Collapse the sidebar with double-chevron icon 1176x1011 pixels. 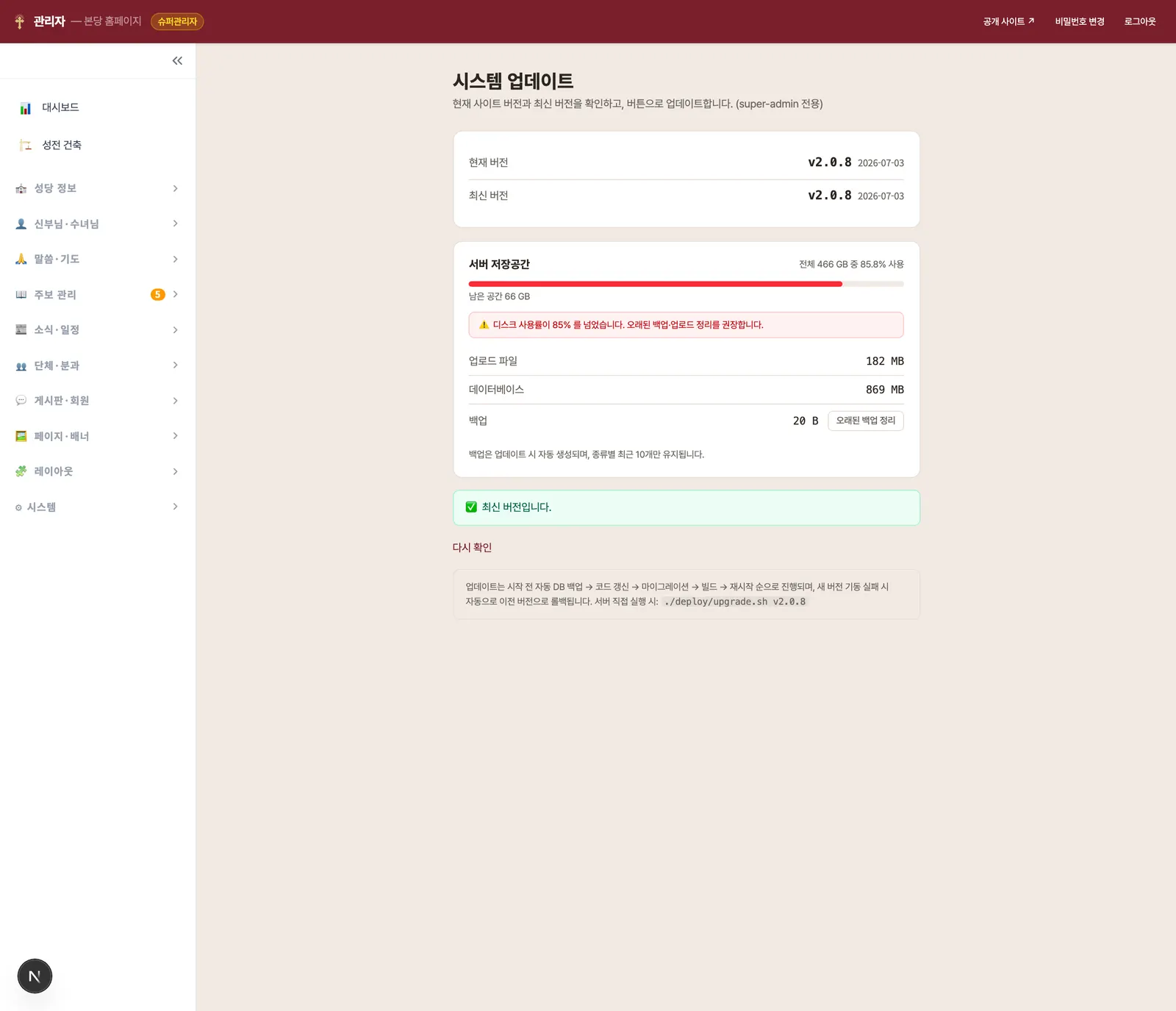(177, 61)
